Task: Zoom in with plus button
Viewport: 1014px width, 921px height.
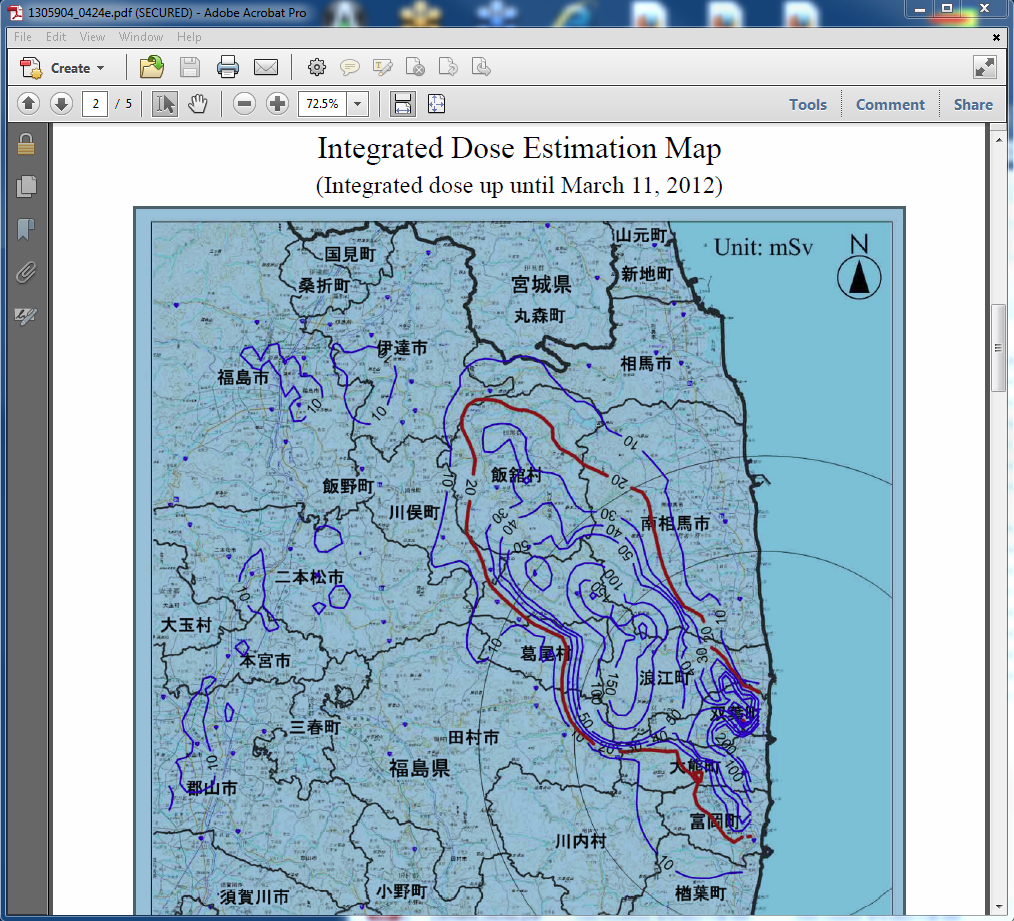Action: coord(277,103)
